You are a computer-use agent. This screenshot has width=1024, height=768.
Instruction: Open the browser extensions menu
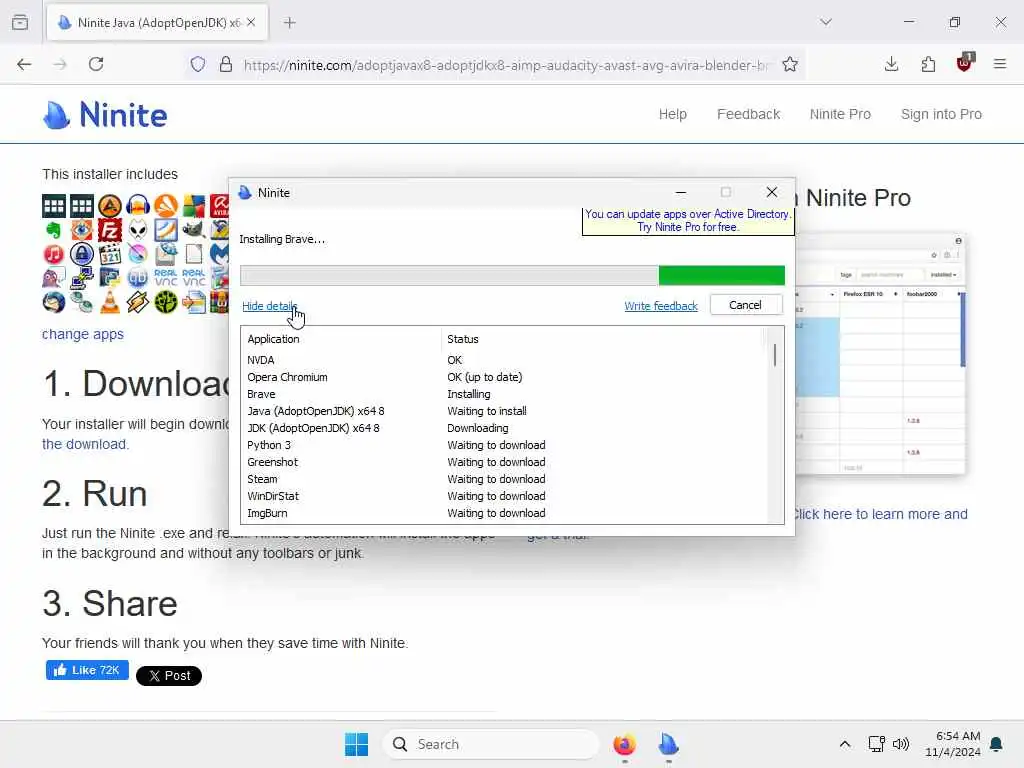coord(928,64)
